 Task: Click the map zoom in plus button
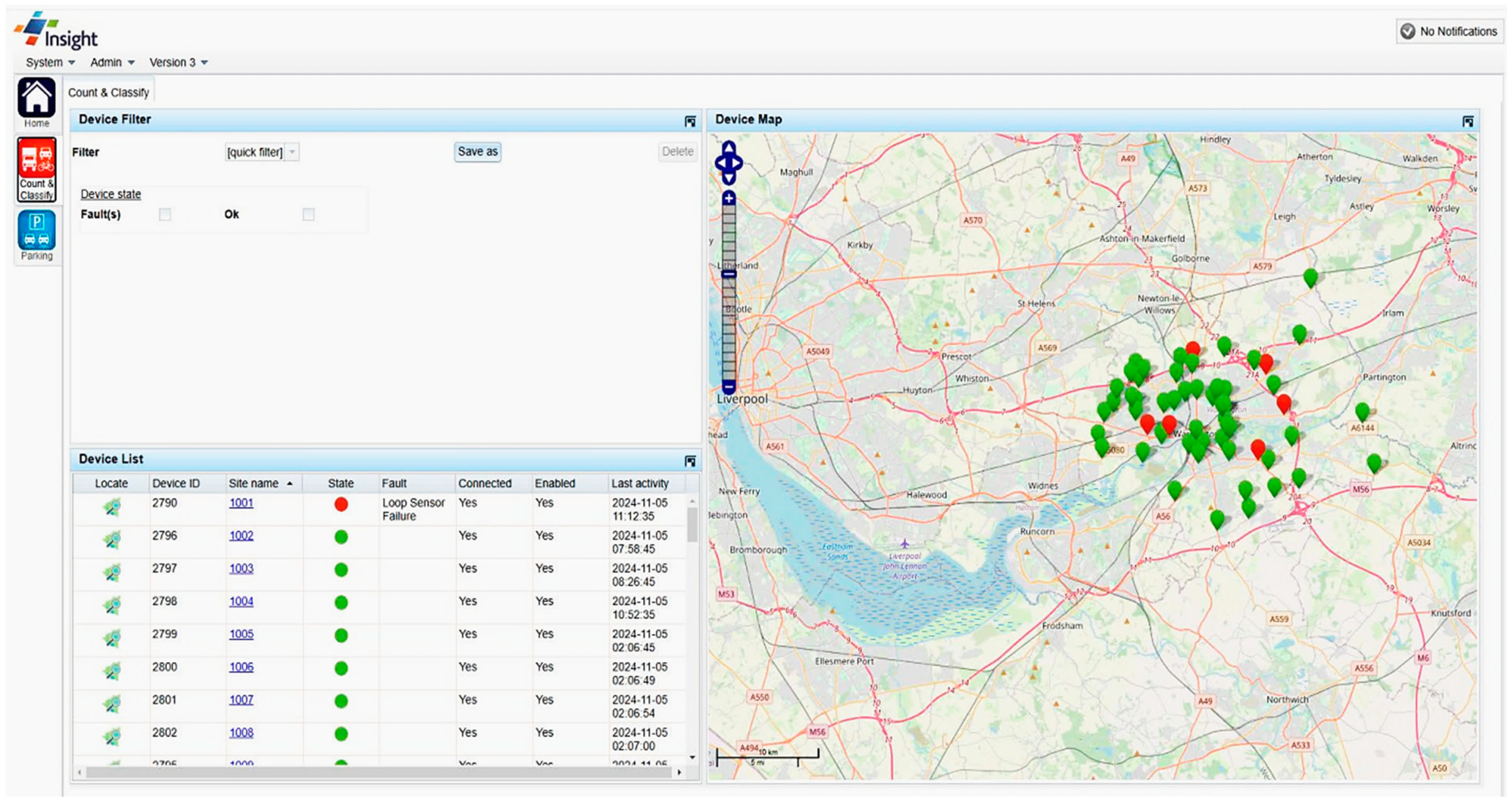click(x=729, y=198)
